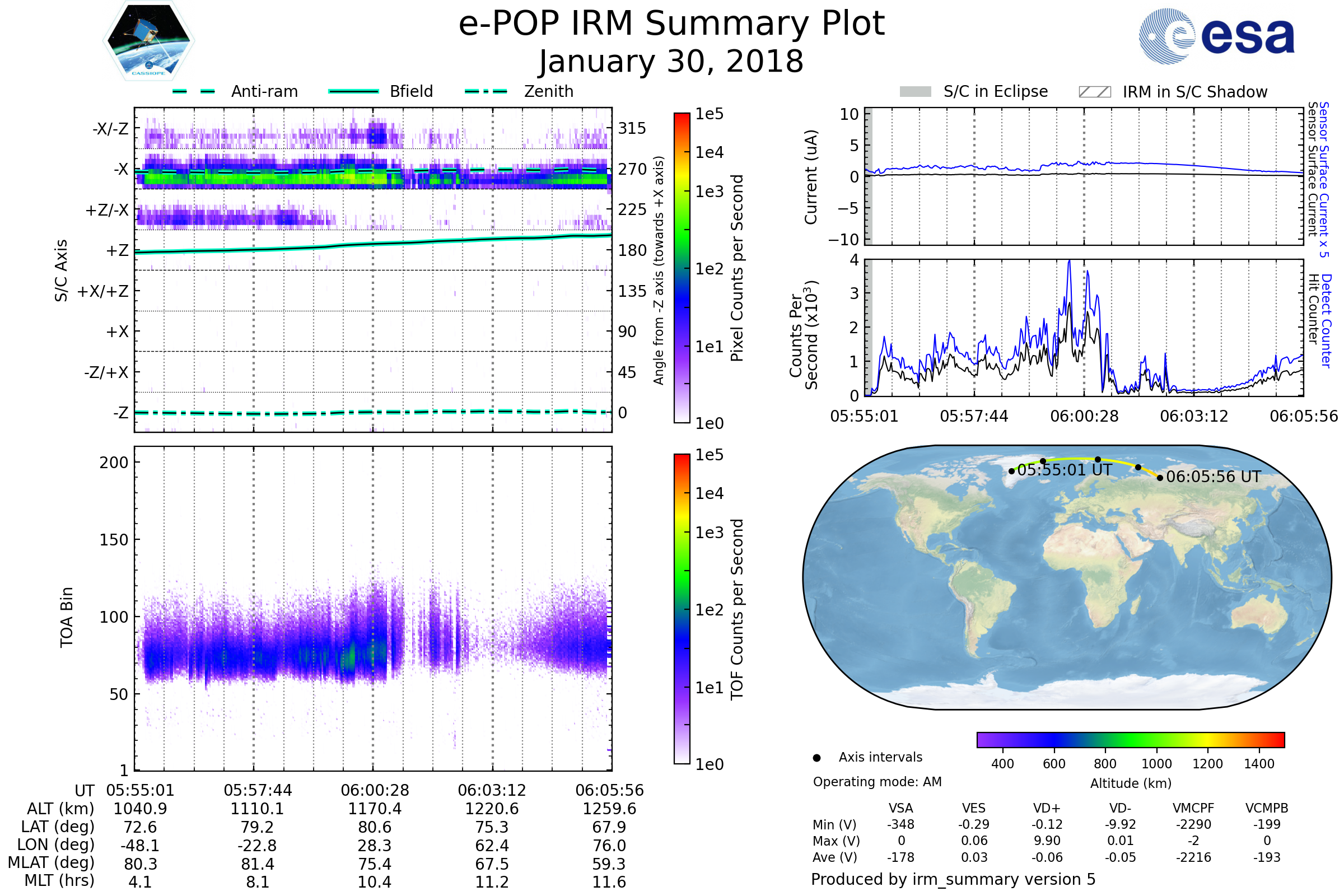Click the S/C in Eclipse gray swatch
1344x896 pixels.
click(915, 92)
